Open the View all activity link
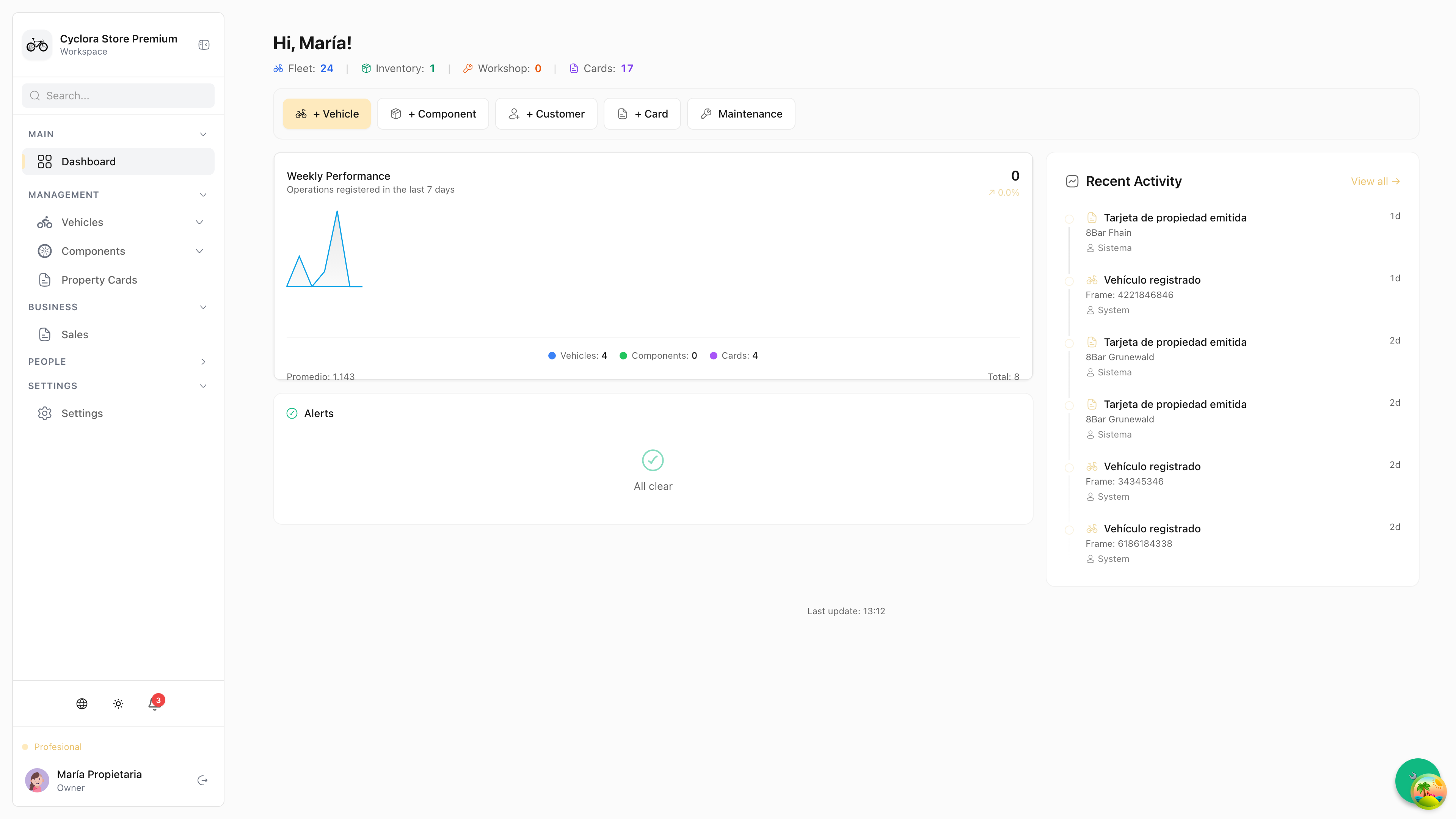The image size is (1456, 819). pyautogui.click(x=1376, y=181)
